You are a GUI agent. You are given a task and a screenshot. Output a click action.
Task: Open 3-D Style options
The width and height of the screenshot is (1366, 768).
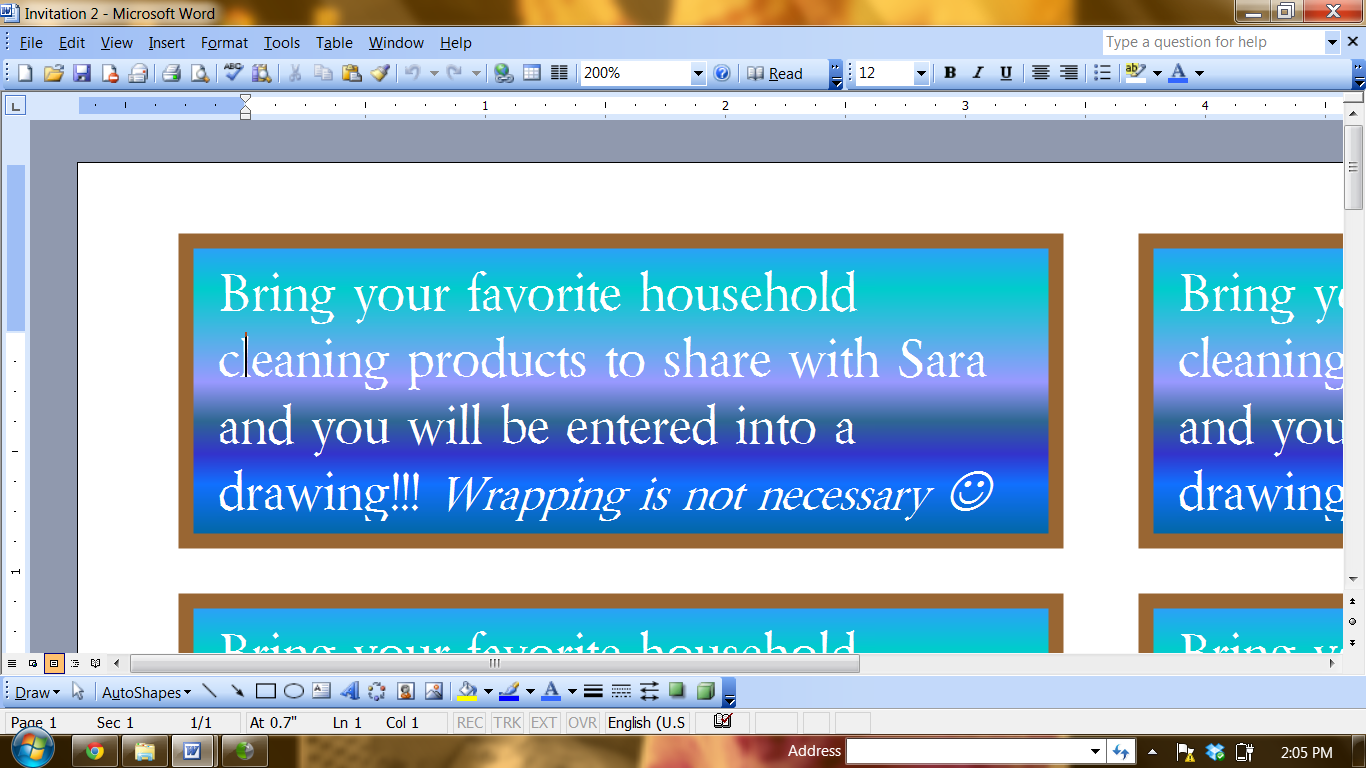coord(706,691)
